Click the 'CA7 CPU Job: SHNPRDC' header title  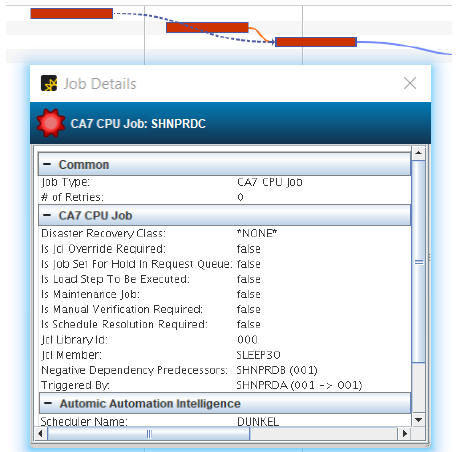pos(138,124)
